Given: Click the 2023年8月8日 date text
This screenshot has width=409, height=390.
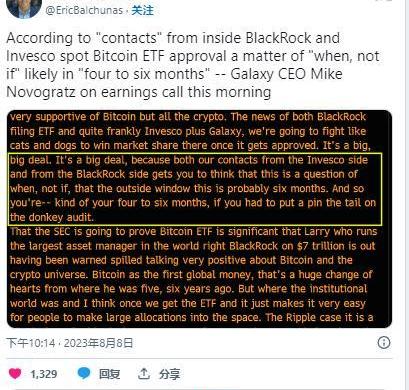Looking at the screenshot, I should coord(98,343).
